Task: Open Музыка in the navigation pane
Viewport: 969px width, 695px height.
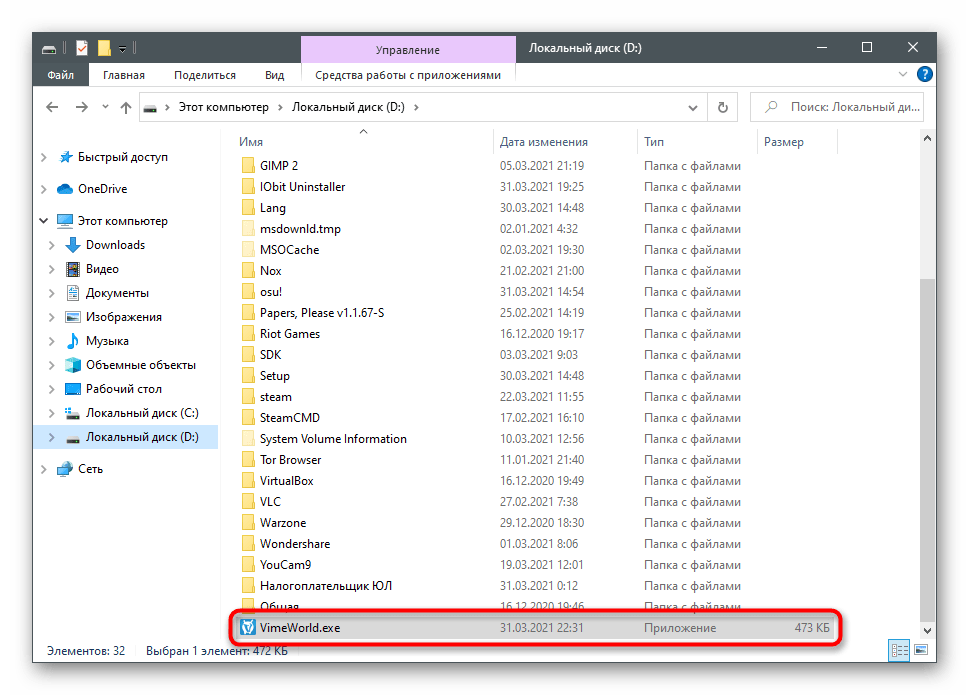Action: coord(107,341)
